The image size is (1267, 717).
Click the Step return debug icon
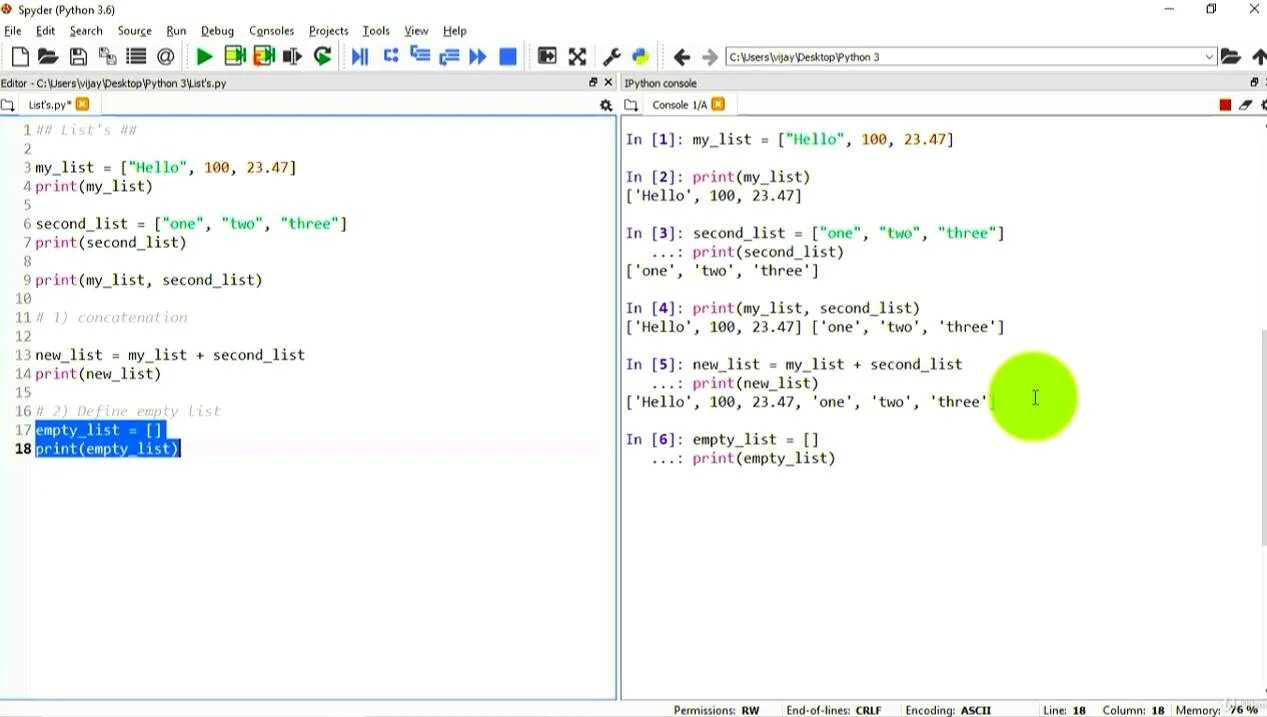(x=449, y=57)
